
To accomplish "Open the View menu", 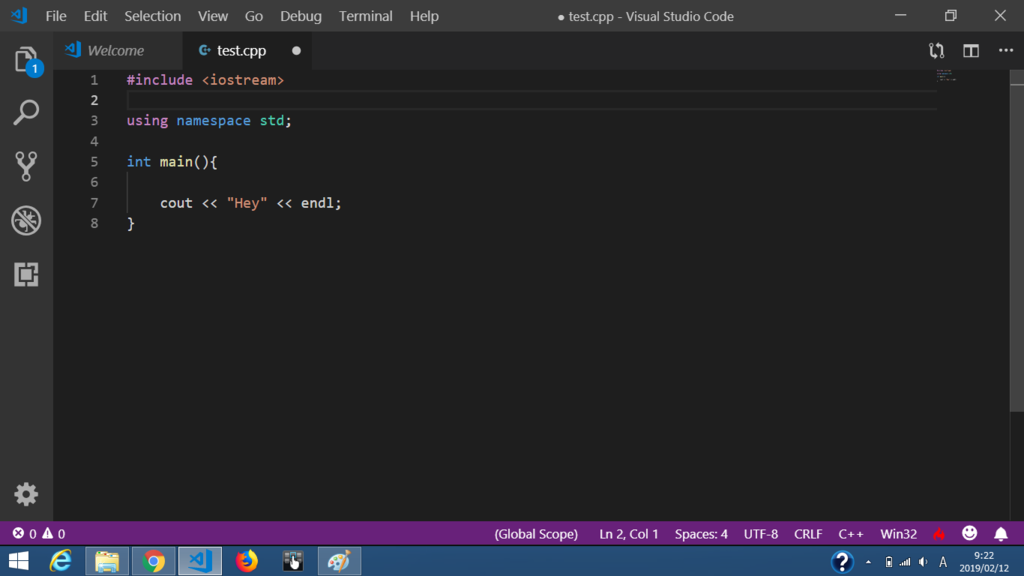I will [213, 16].
